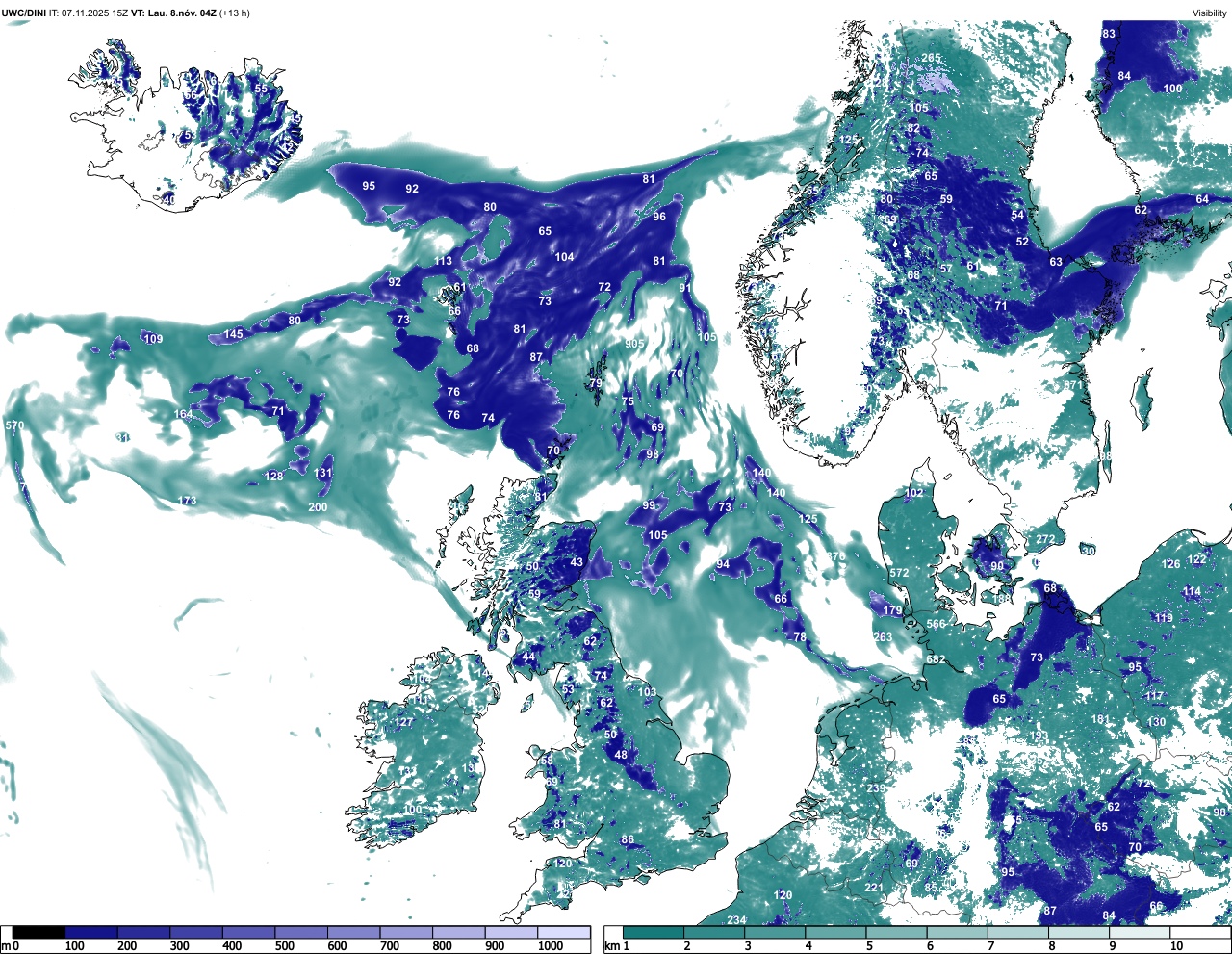Click the '570' value at western edge
This screenshot has width=1232, height=954.
(14, 425)
